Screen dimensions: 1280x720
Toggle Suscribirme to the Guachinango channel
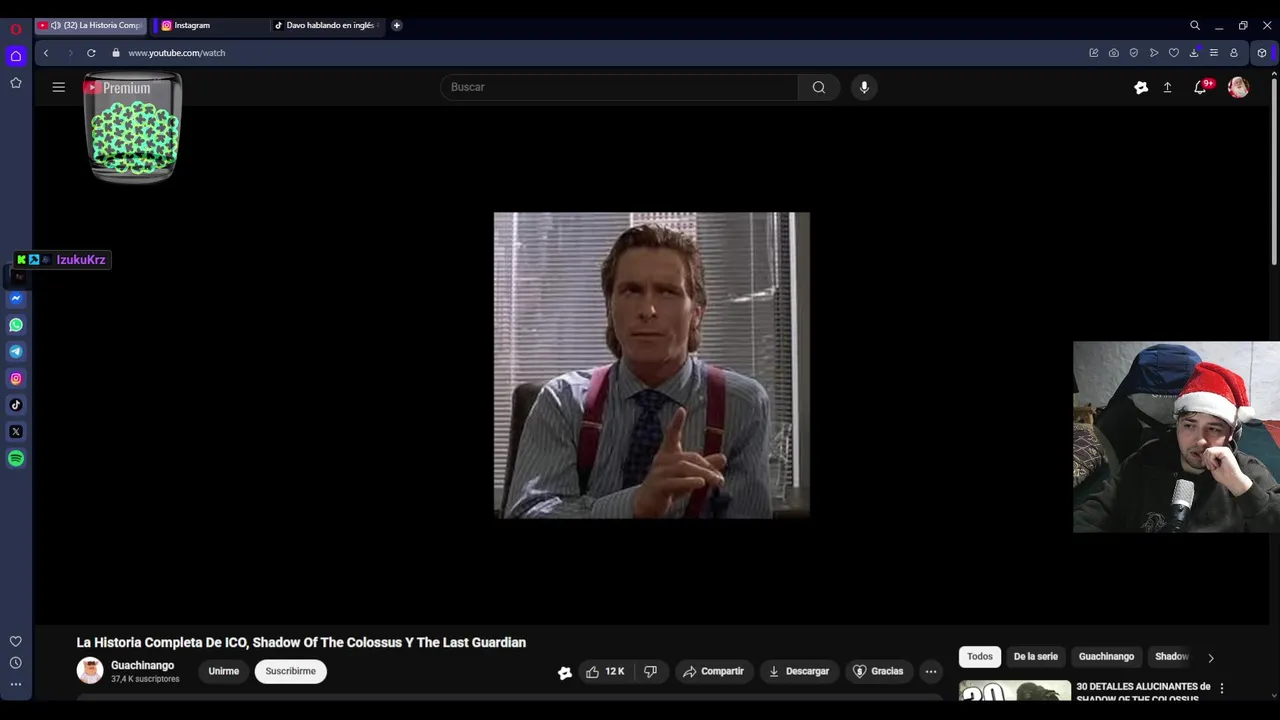point(291,671)
